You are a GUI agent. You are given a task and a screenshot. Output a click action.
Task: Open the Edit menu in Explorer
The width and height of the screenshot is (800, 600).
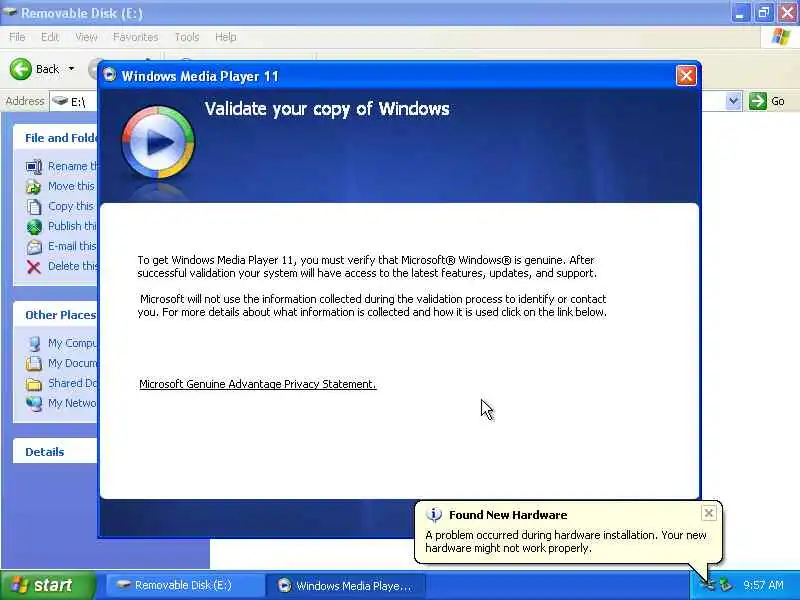(49, 37)
